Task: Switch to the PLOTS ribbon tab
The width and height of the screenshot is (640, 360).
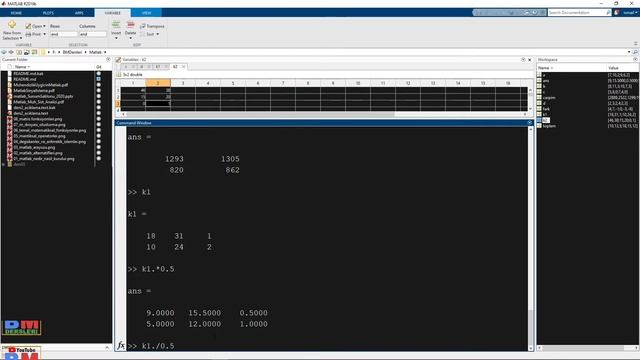Action: [x=48, y=13]
